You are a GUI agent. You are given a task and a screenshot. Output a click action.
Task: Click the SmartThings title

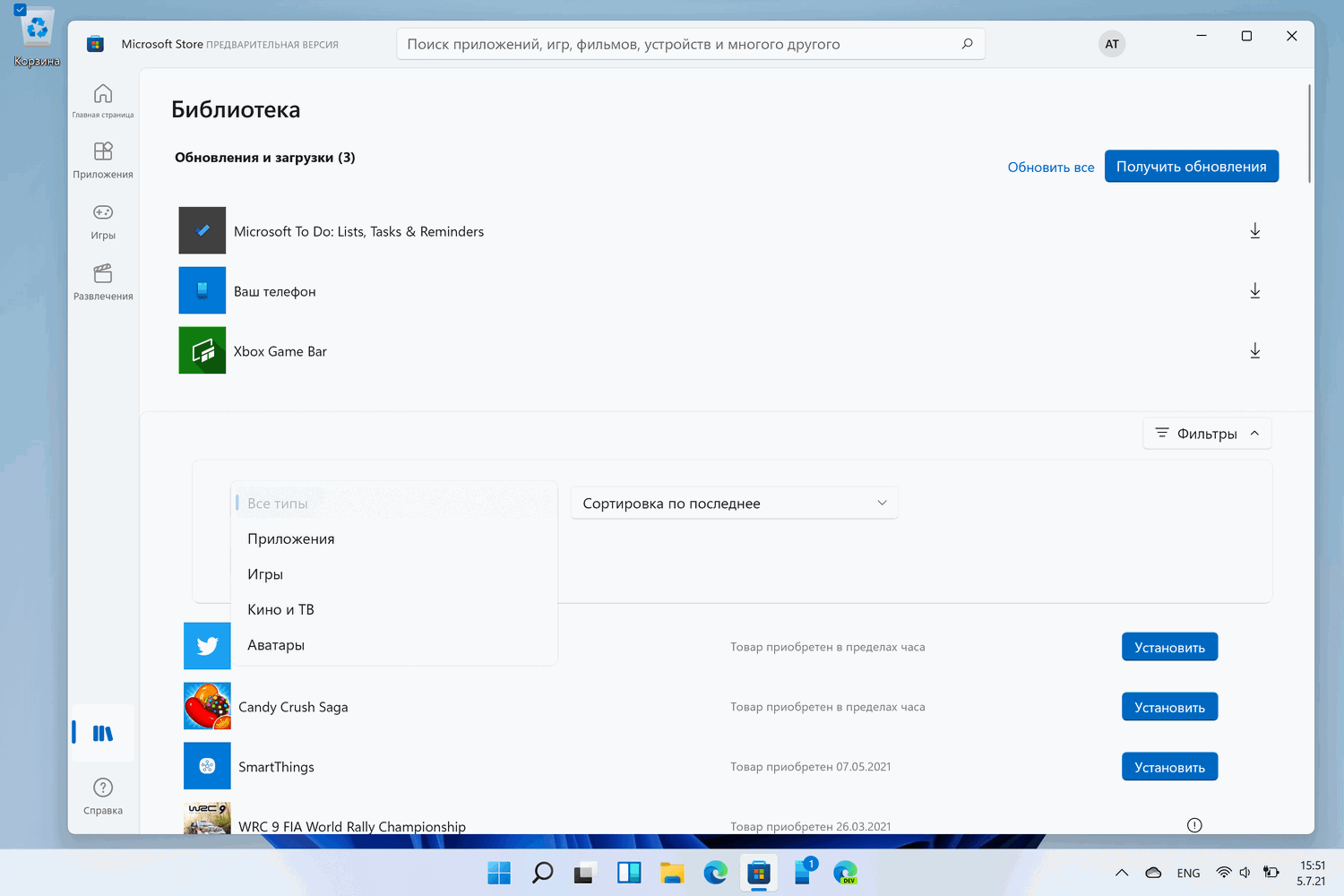pos(276,767)
